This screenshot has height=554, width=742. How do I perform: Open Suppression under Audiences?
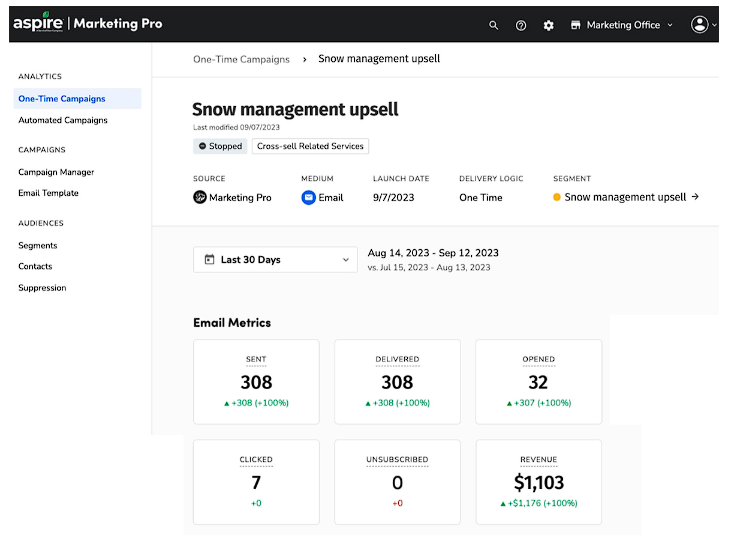(42, 288)
